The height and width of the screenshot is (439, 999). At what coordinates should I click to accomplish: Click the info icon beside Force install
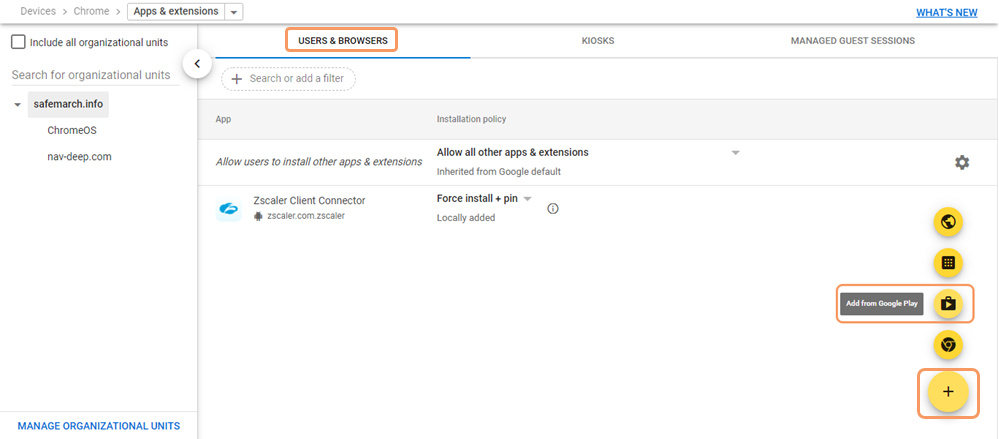pos(553,209)
